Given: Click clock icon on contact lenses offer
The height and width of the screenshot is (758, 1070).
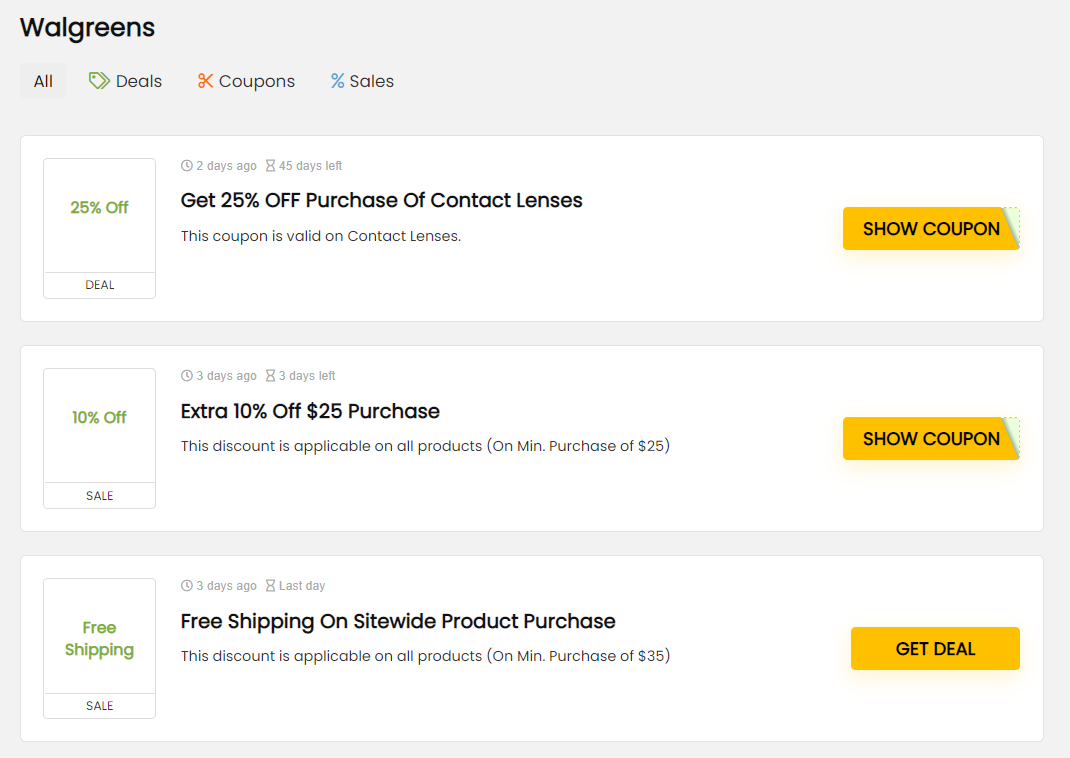Looking at the screenshot, I should 187,166.
